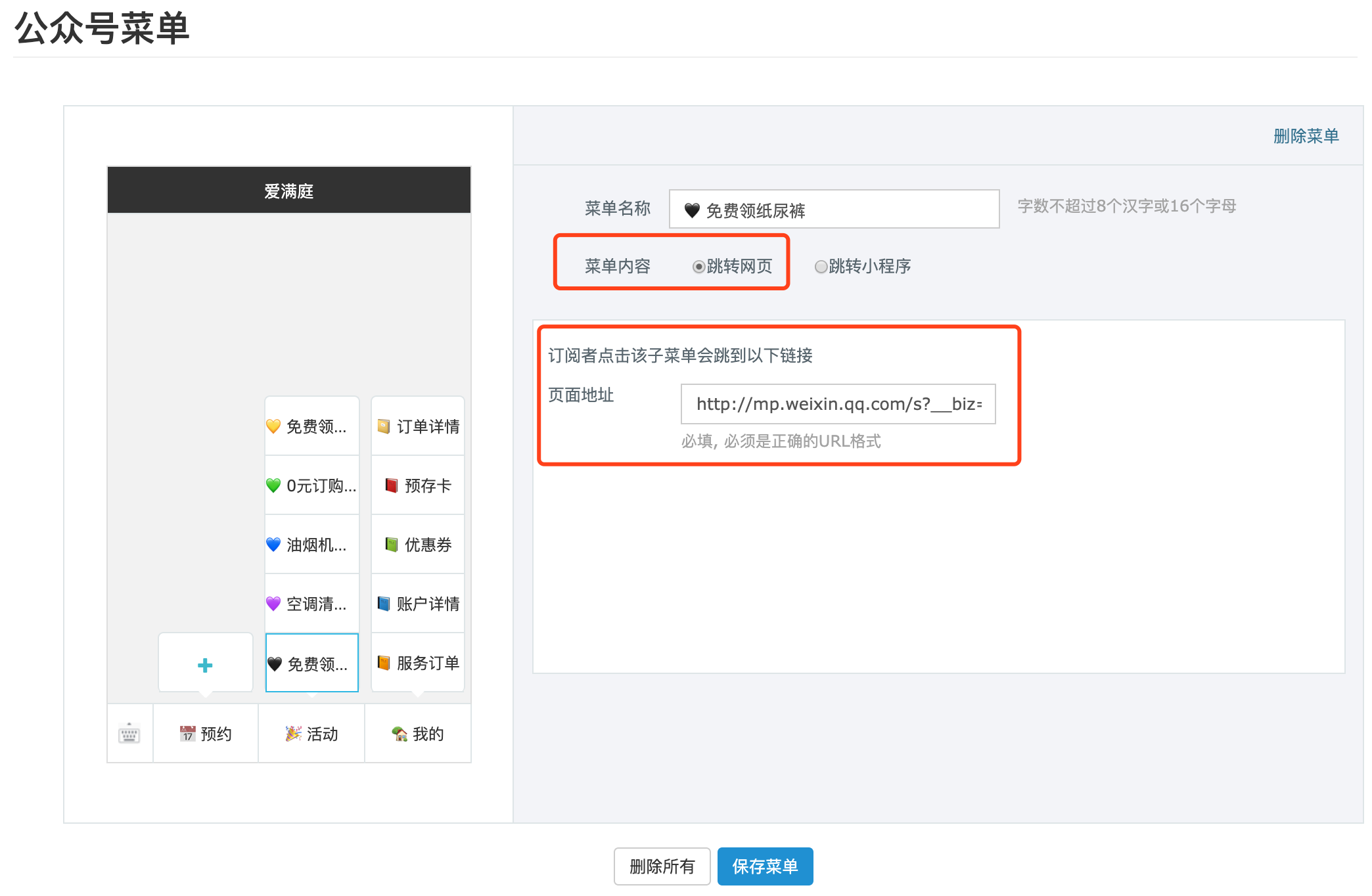Click the notebook icon beside 订单详情
Viewport: 1372px width, 896px height.
coord(384,426)
